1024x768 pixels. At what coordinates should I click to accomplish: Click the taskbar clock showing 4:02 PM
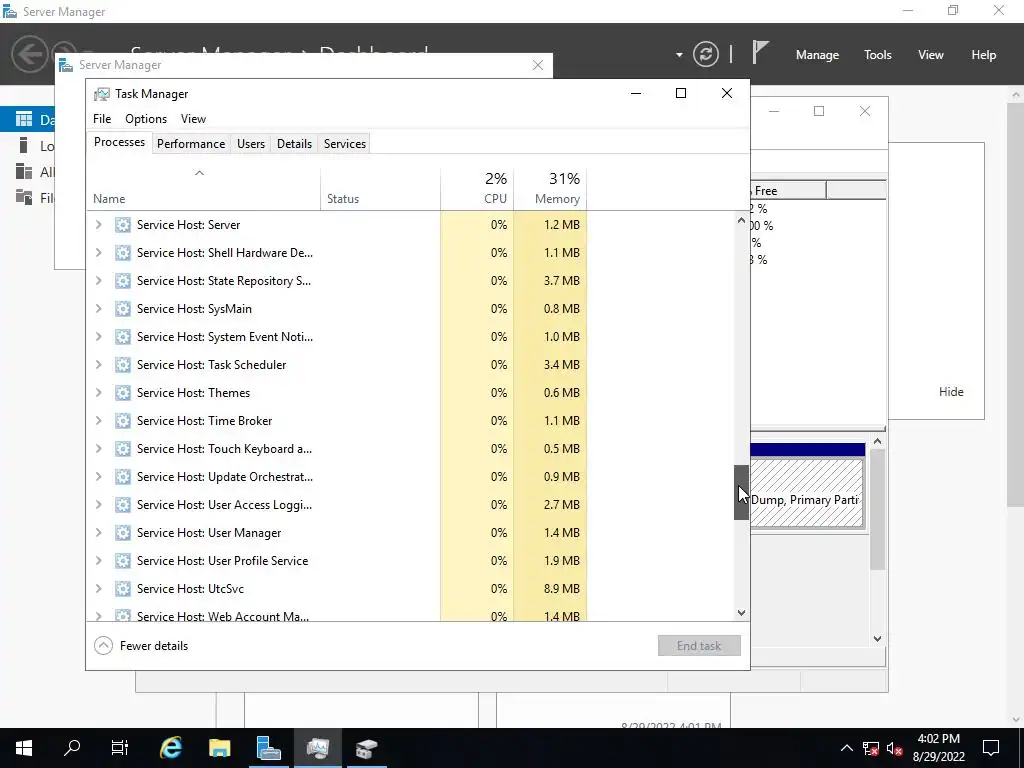click(938, 748)
